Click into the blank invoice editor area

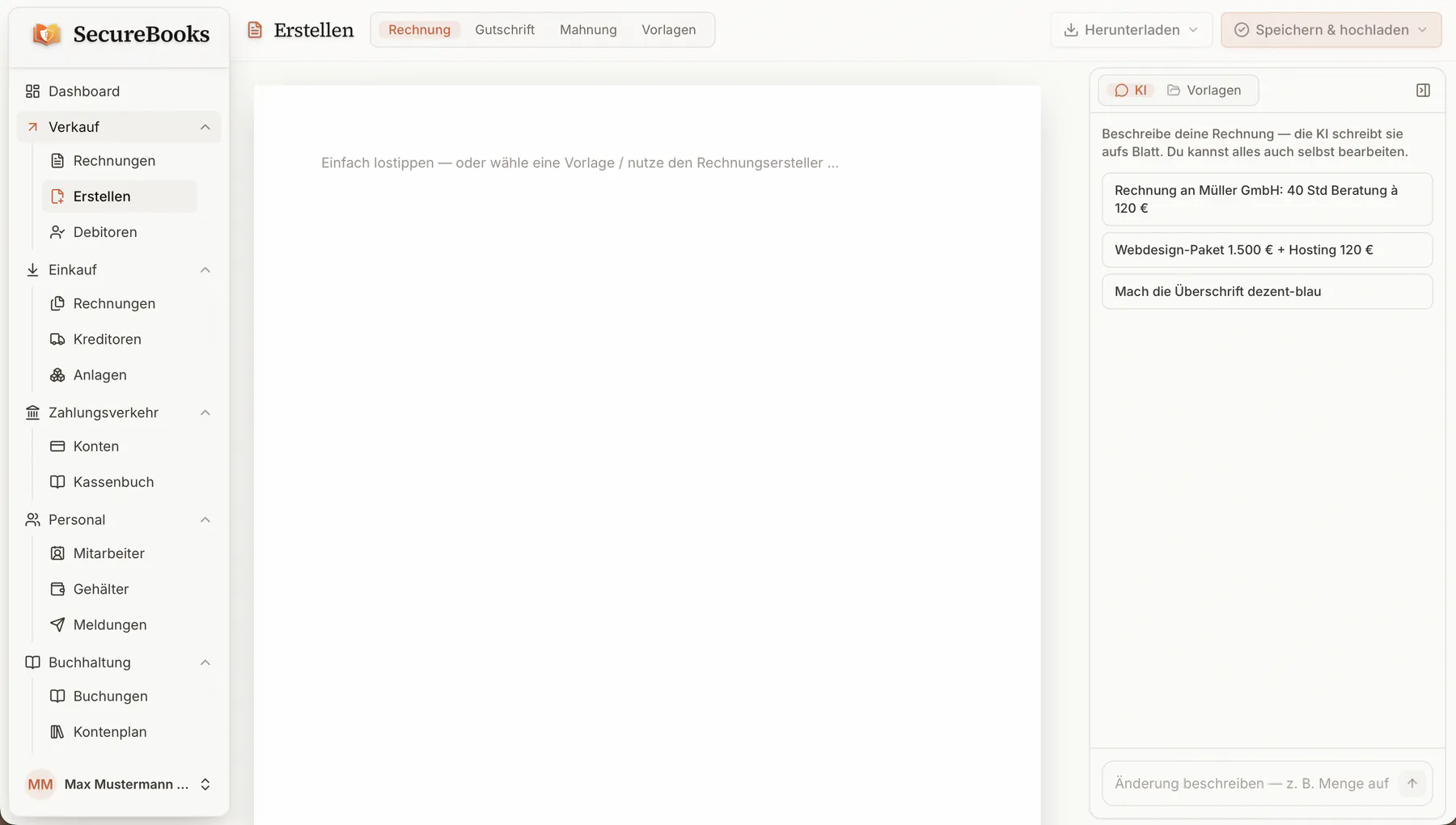pos(647,453)
